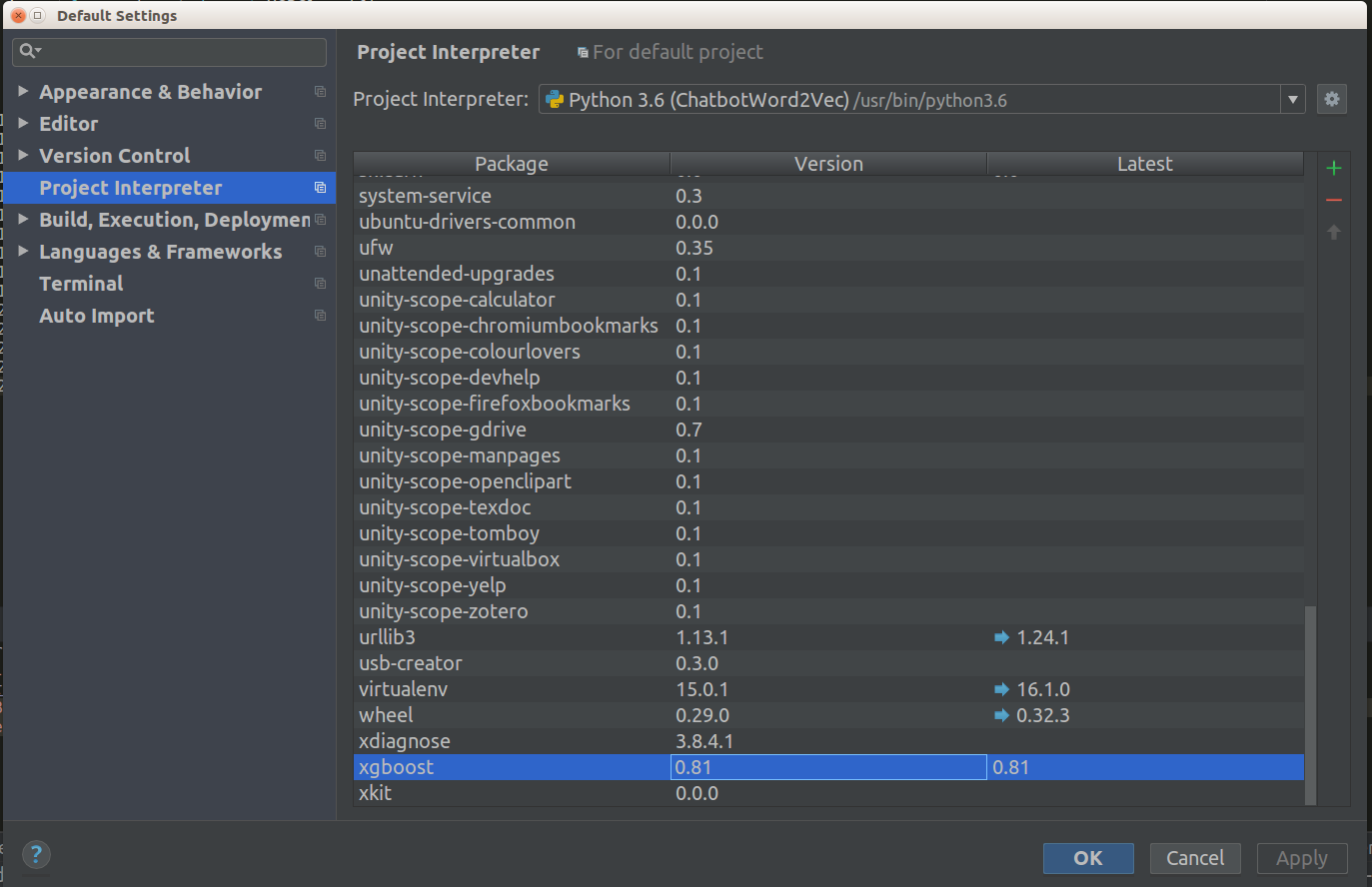Expand the Editor settings section

[23, 123]
